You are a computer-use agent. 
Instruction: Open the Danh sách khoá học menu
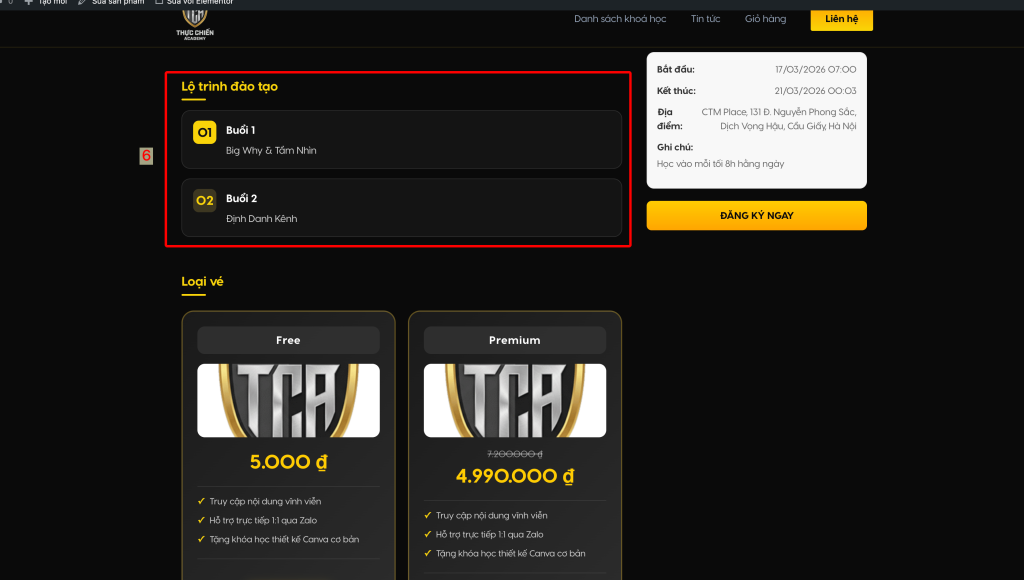(620, 19)
